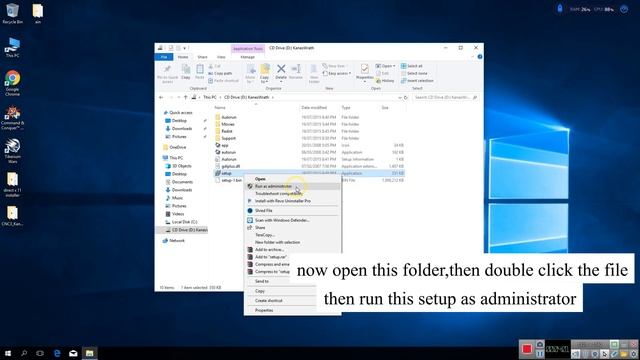Image resolution: width=640 pixels, height=360 pixels.
Task: Click Select none in the ribbon
Action: pos(414,73)
